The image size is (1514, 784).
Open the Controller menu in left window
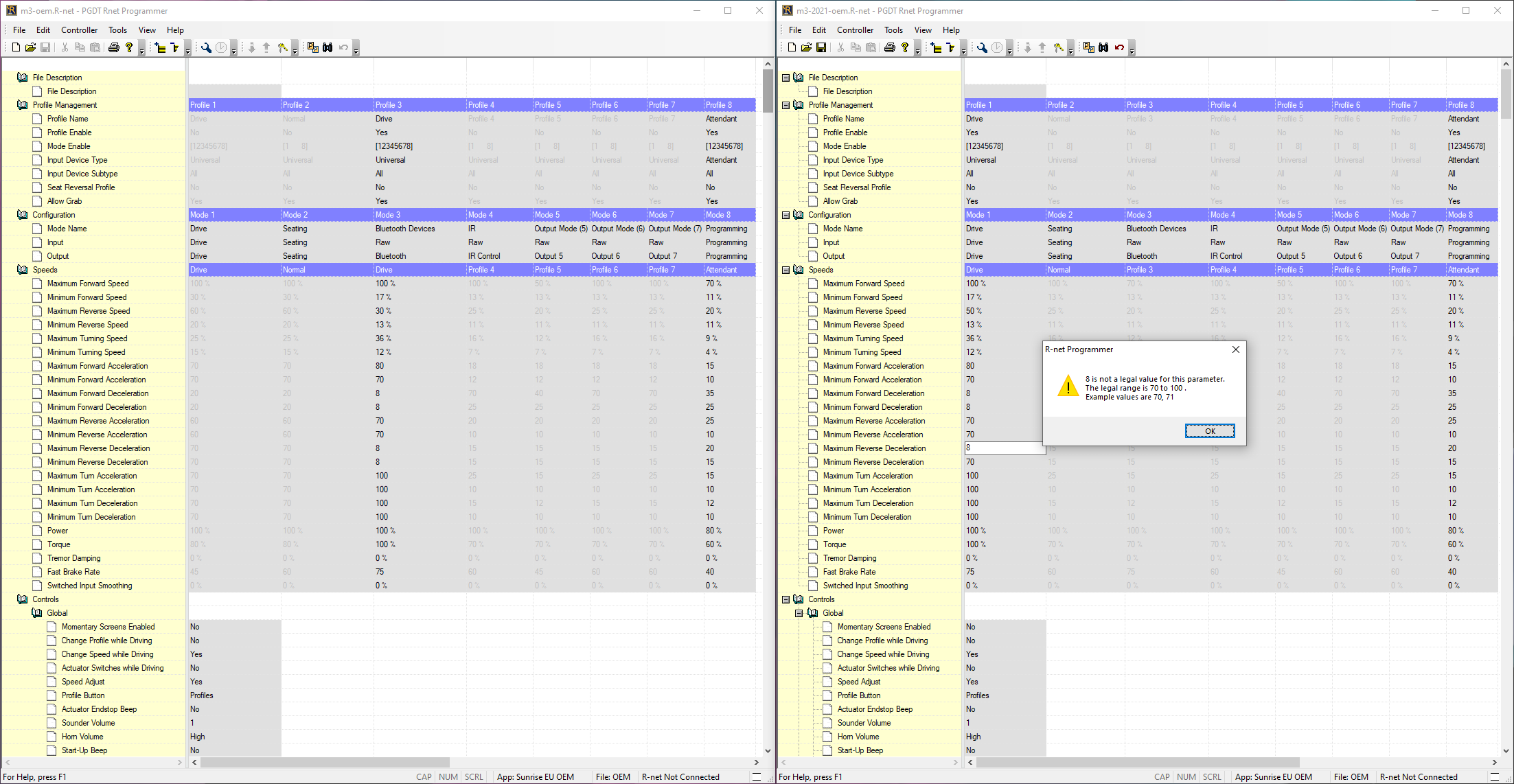tap(79, 30)
